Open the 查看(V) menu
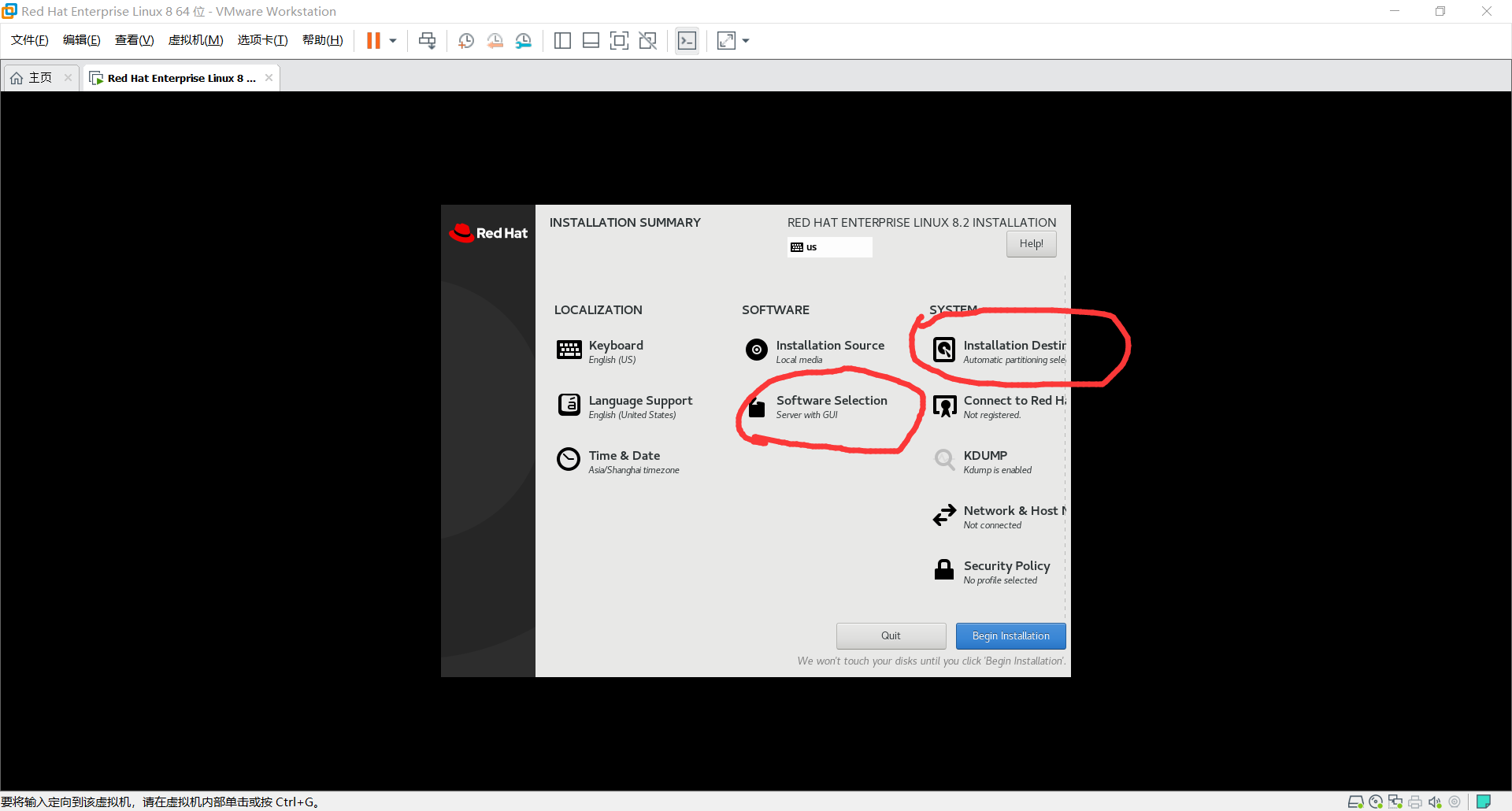 click(134, 40)
